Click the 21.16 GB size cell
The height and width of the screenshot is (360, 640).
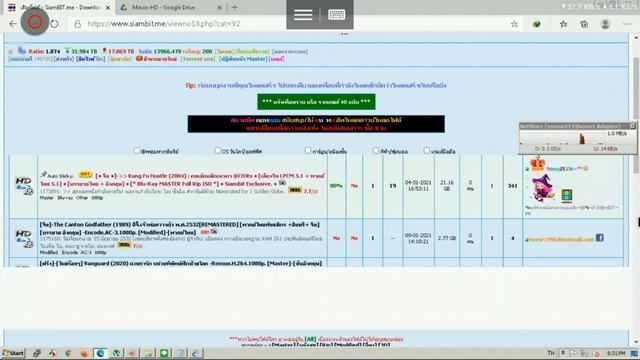(x=447, y=186)
